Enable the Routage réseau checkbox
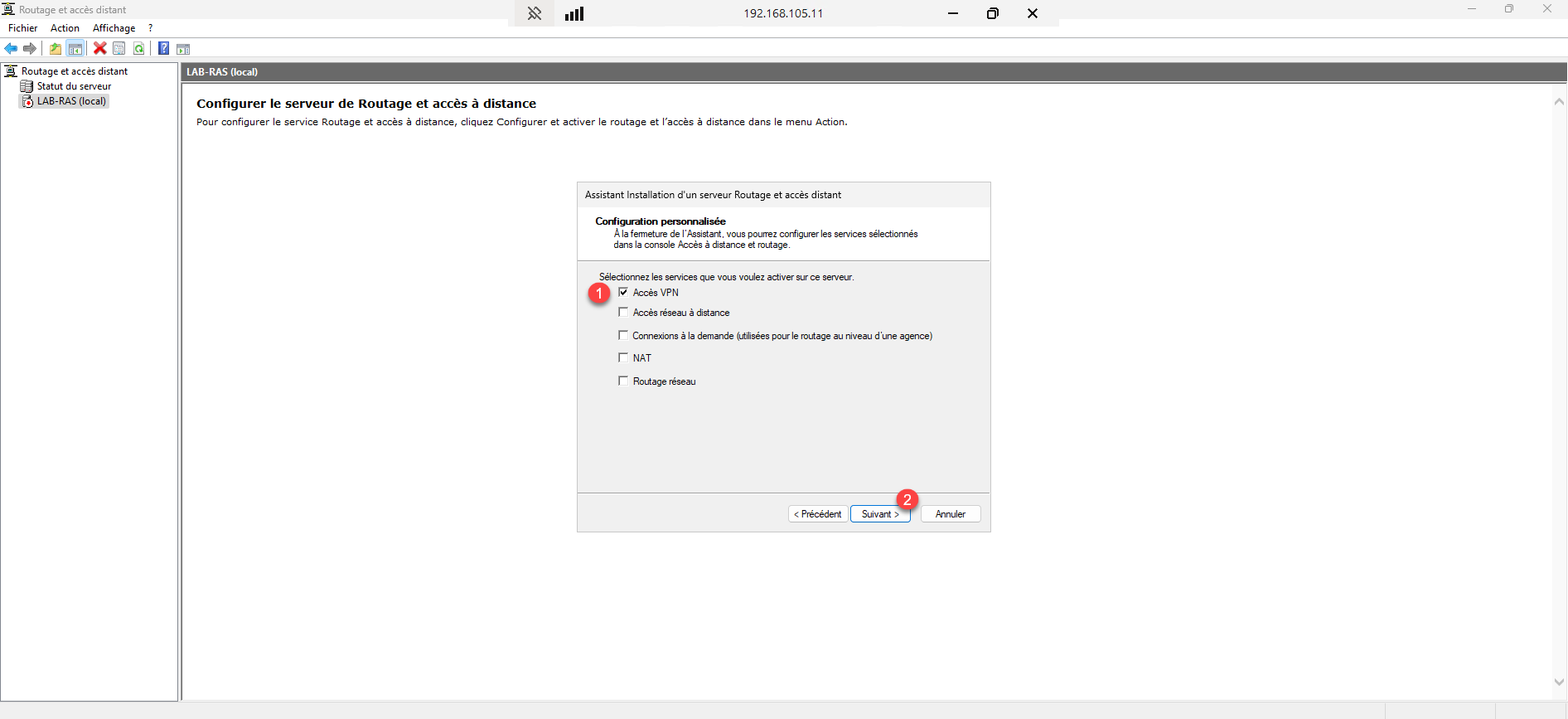The image size is (1568, 719). [x=623, y=381]
